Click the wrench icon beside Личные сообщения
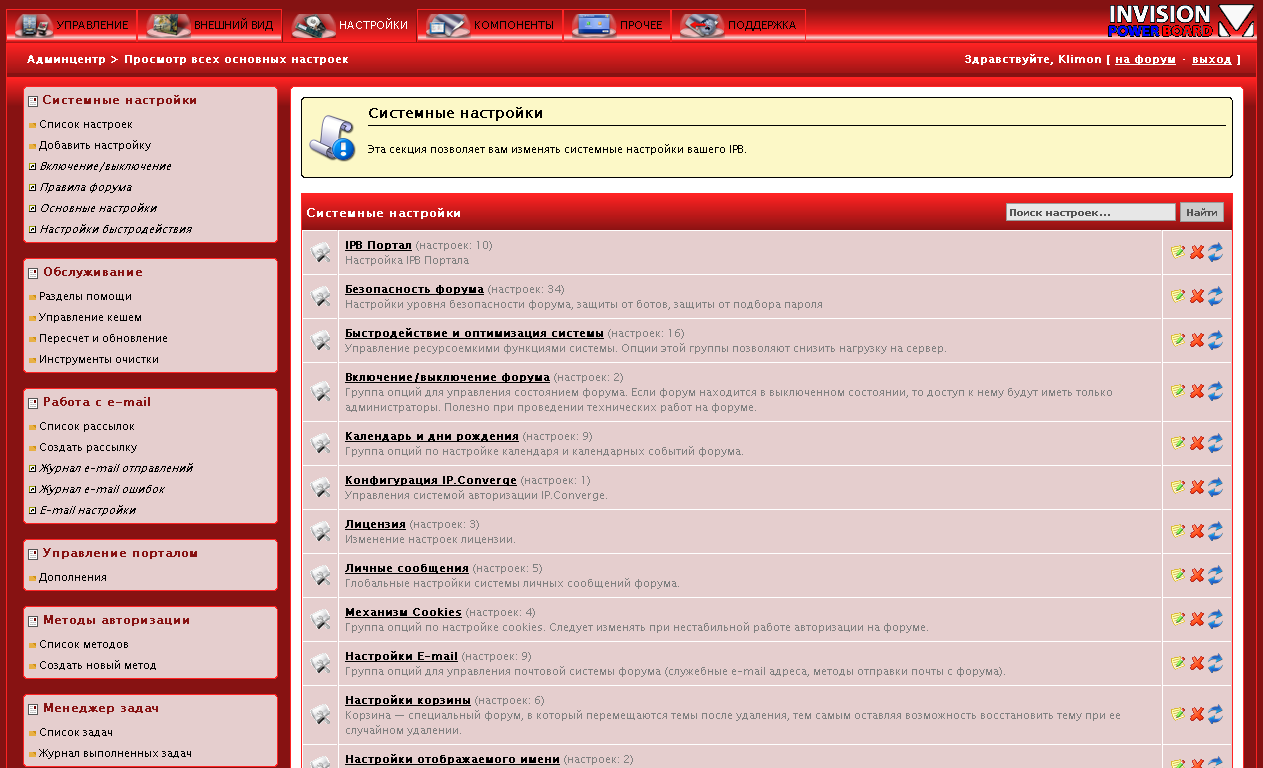This screenshot has height=768, width=1263. pyautogui.click(x=320, y=575)
